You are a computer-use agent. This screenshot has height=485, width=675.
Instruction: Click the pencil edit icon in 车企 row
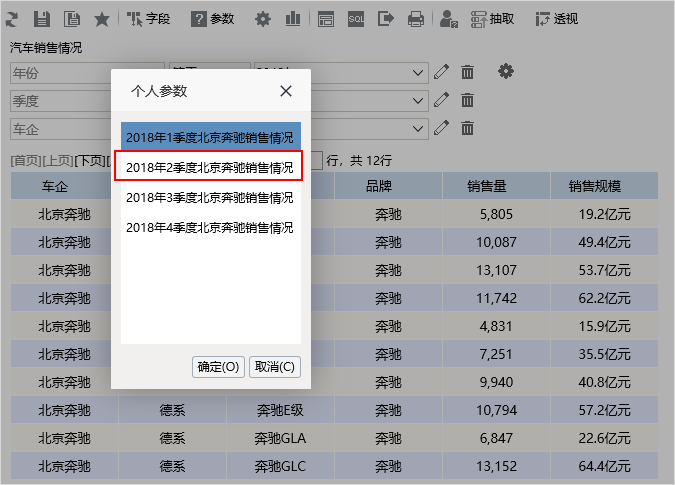(441, 128)
